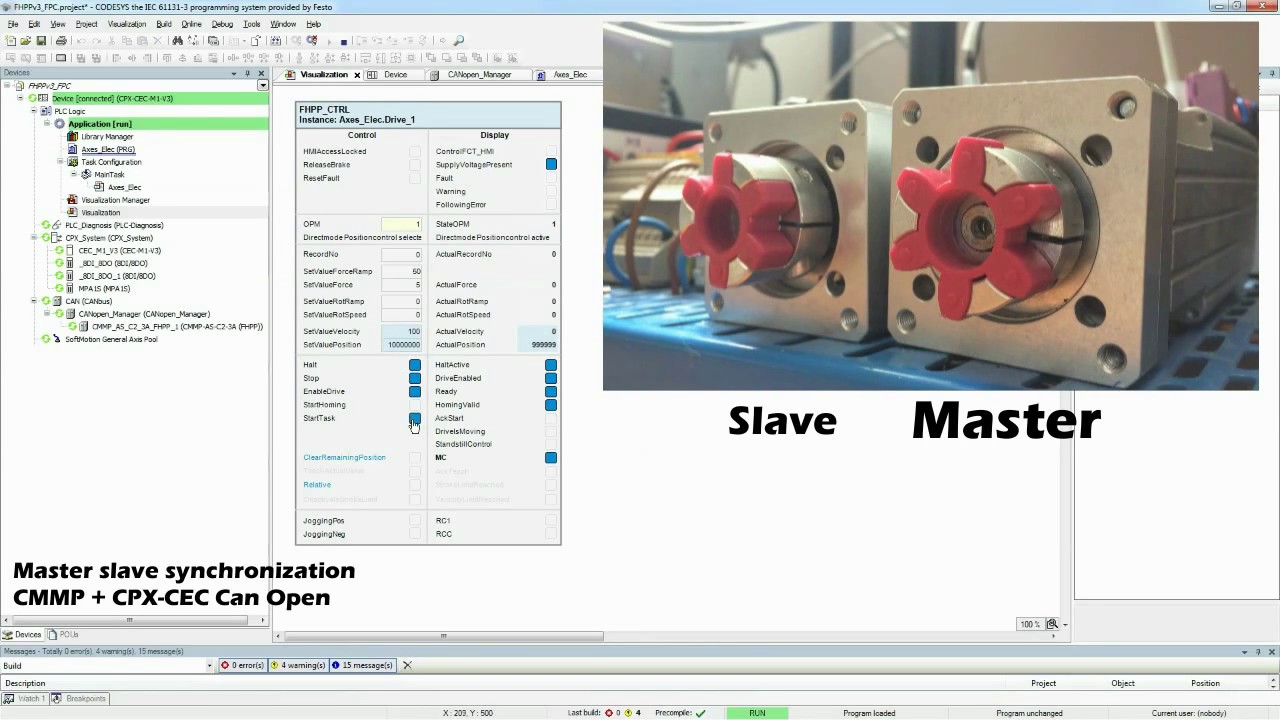The height and width of the screenshot is (720, 1280).
Task: Click the Stop application square icon
Action: coord(343,41)
